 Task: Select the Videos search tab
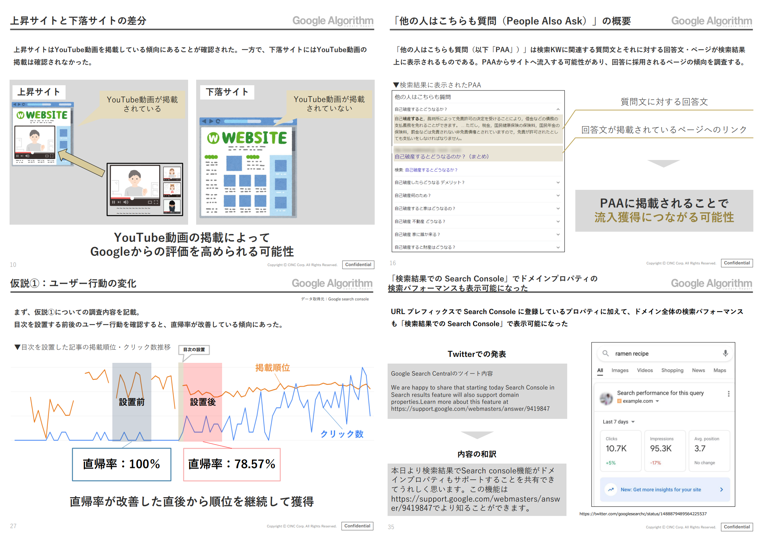[x=645, y=371]
